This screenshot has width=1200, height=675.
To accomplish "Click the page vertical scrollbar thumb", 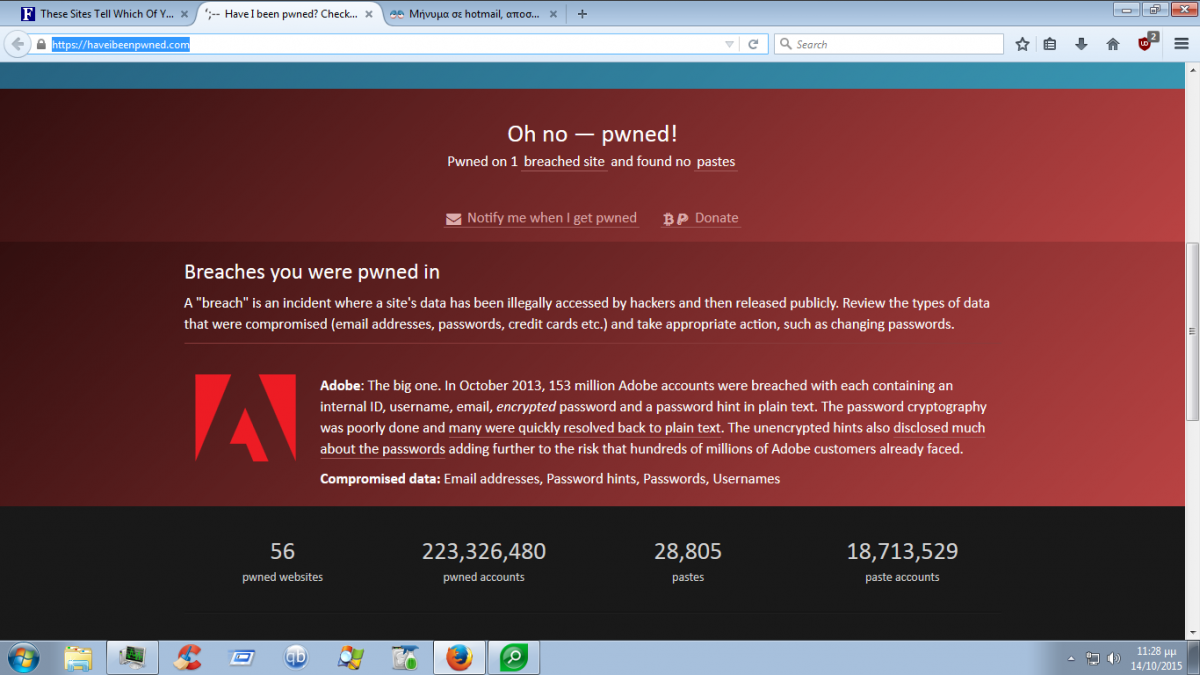I will pyautogui.click(x=1191, y=331).
